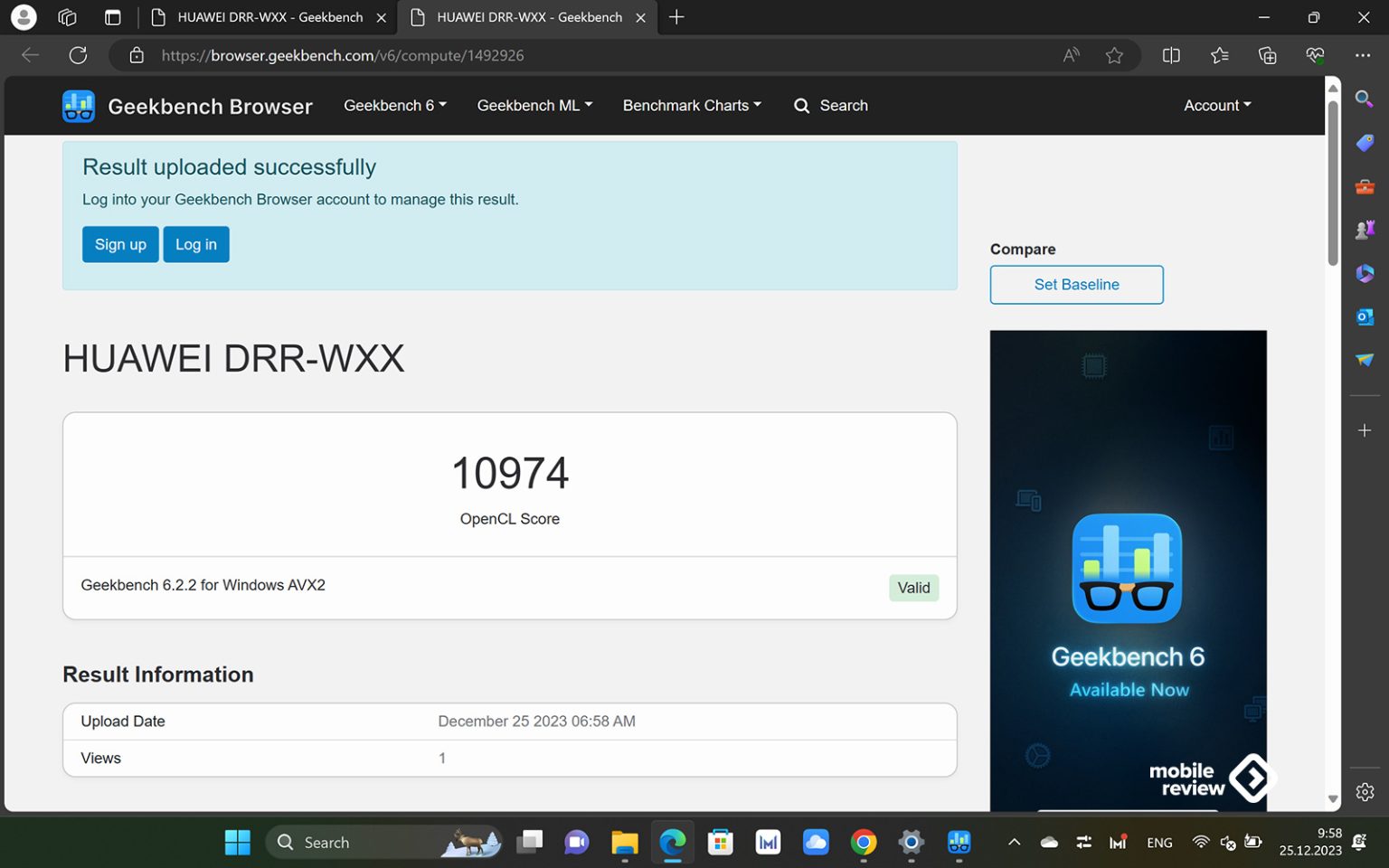Click the Geekbench Browser title link
Screen dimensions: 1389x868
click(x=210, y=107)
